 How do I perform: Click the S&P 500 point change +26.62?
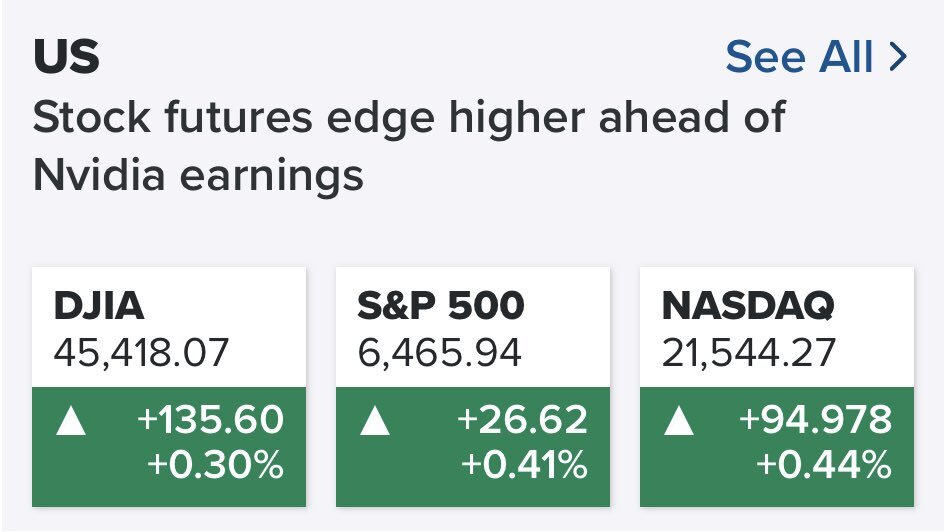coord(521,421)
